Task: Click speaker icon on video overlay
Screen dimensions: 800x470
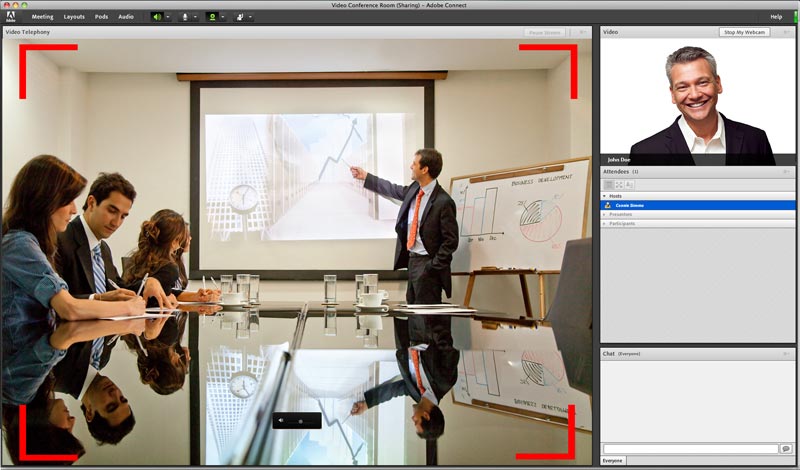Action: pyautogui.click(x=281, y=421)
